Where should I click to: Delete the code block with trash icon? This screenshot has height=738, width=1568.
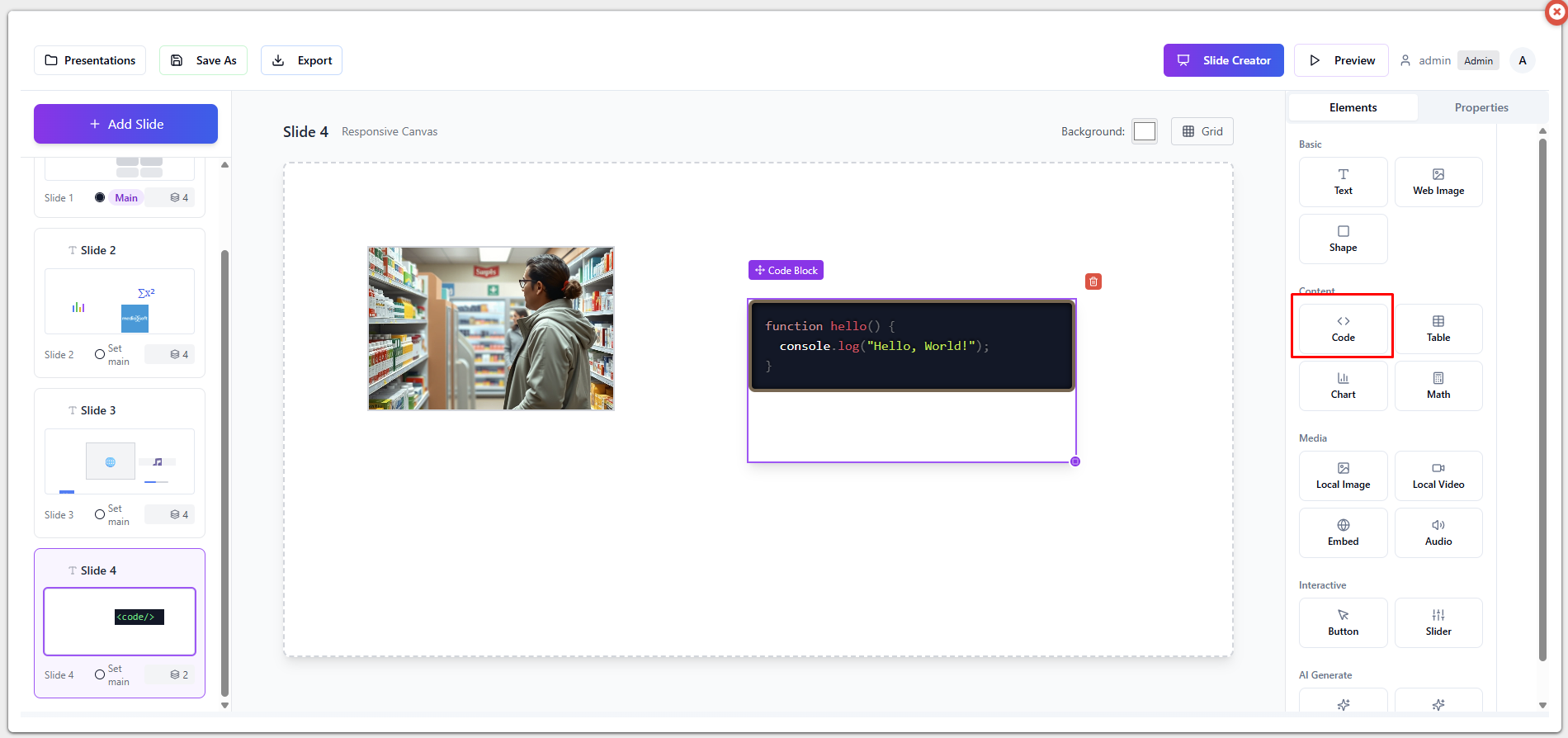pos(1093,281)
